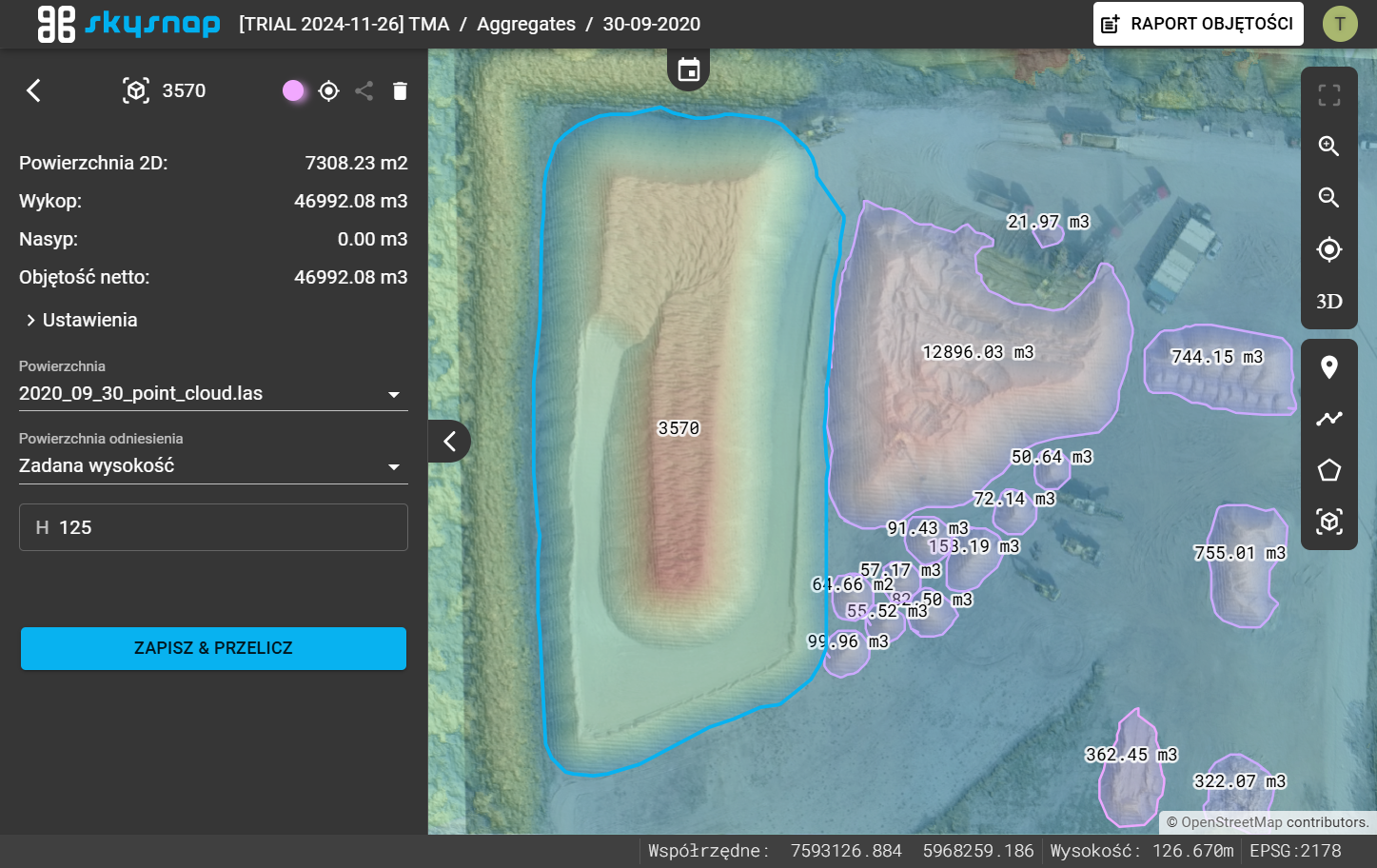This screenshot has width=1377, height=868.
Task: Select the 50.64 m3 stockpile label
Action: click(1052, 457)
